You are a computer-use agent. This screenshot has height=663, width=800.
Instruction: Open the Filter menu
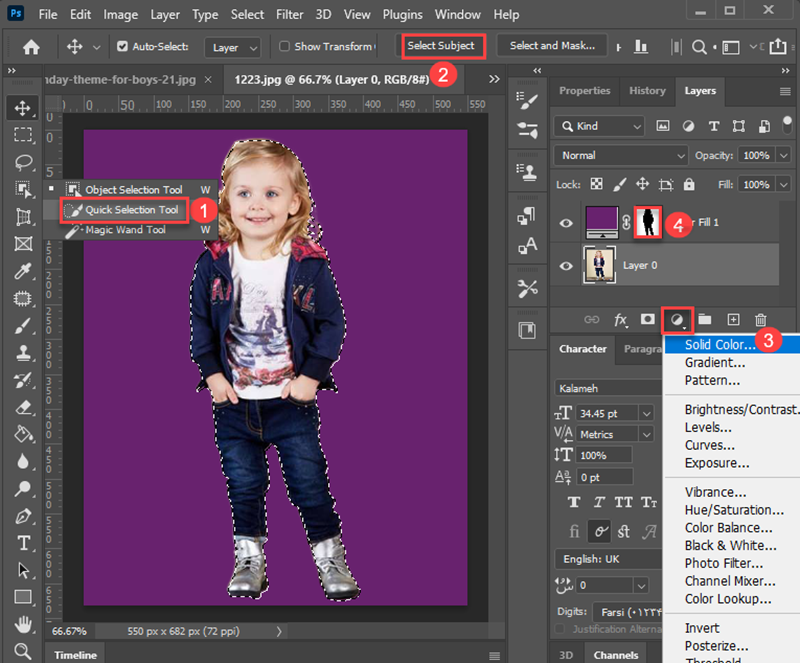pyautogui.click(x=289, y=14)
